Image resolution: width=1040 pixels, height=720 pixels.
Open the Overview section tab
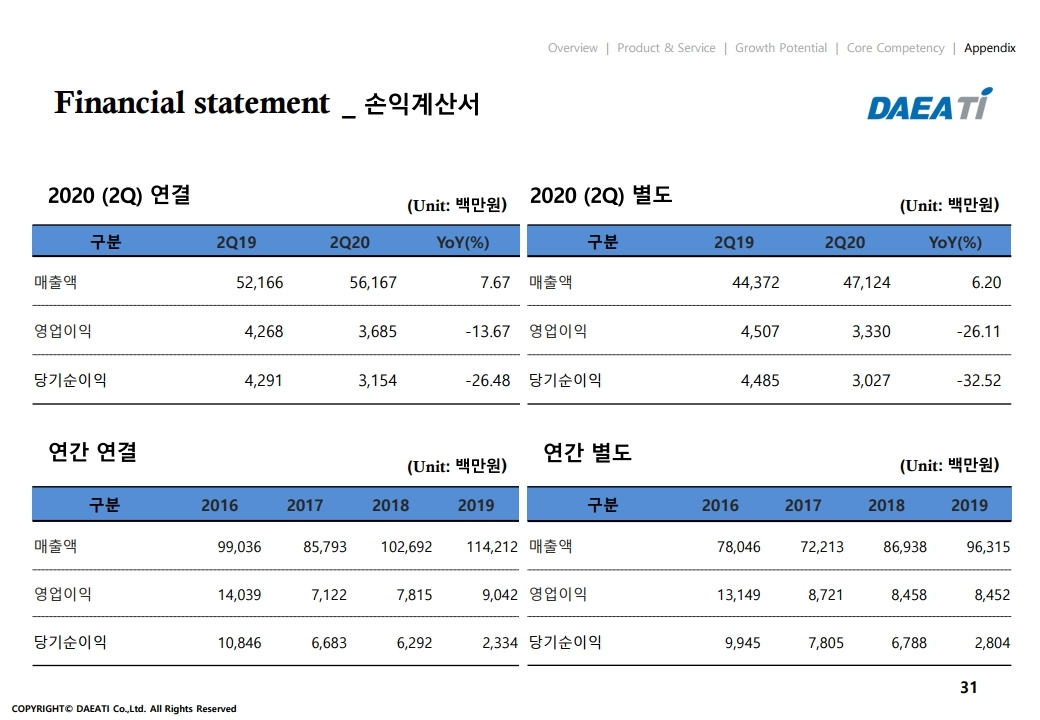[x=572, y=48]
